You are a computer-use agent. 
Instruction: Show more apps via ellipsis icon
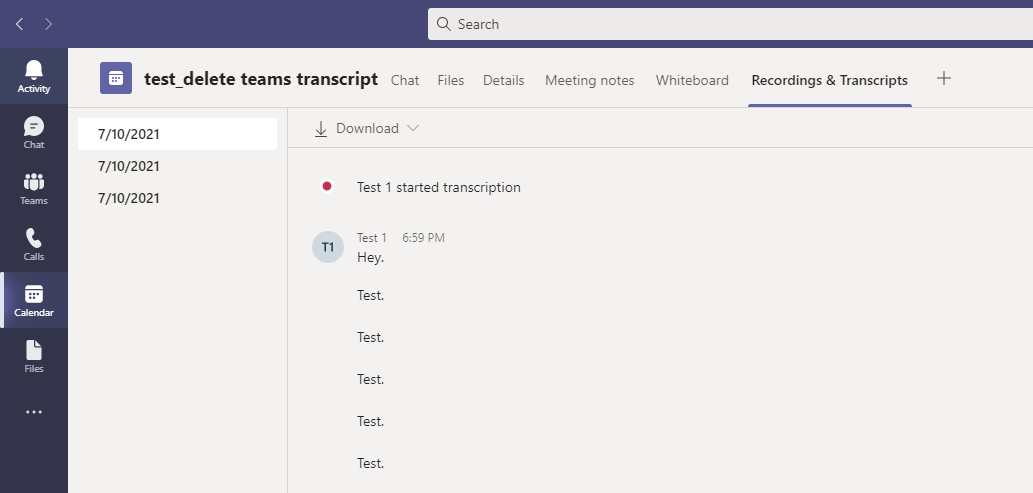tap(34, 412)
